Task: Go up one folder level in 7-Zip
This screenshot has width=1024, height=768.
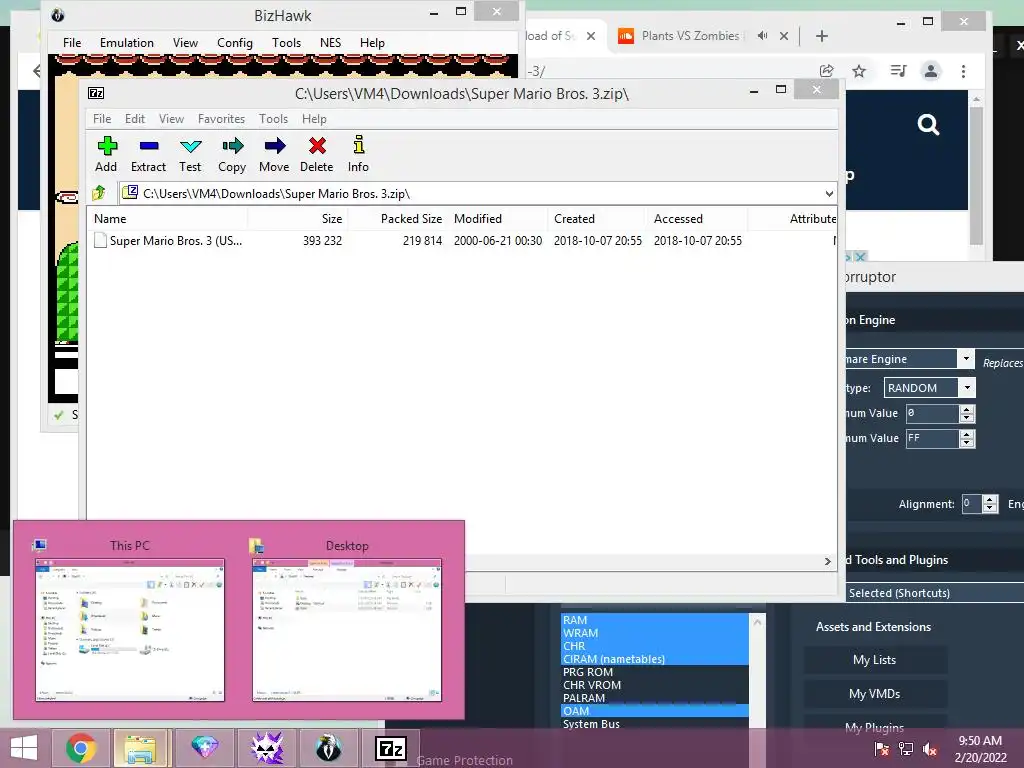Action: click(99, 193)
